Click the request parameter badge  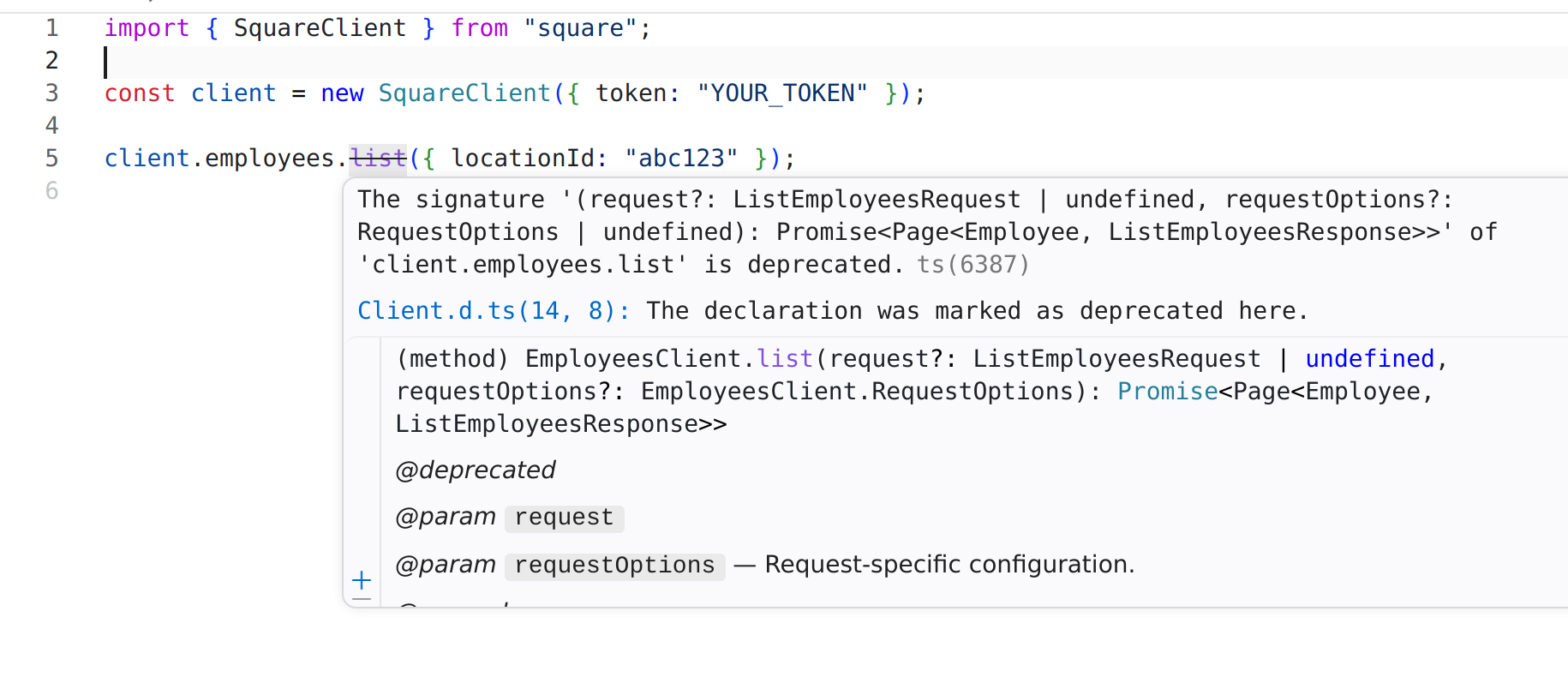click(565, 518)
